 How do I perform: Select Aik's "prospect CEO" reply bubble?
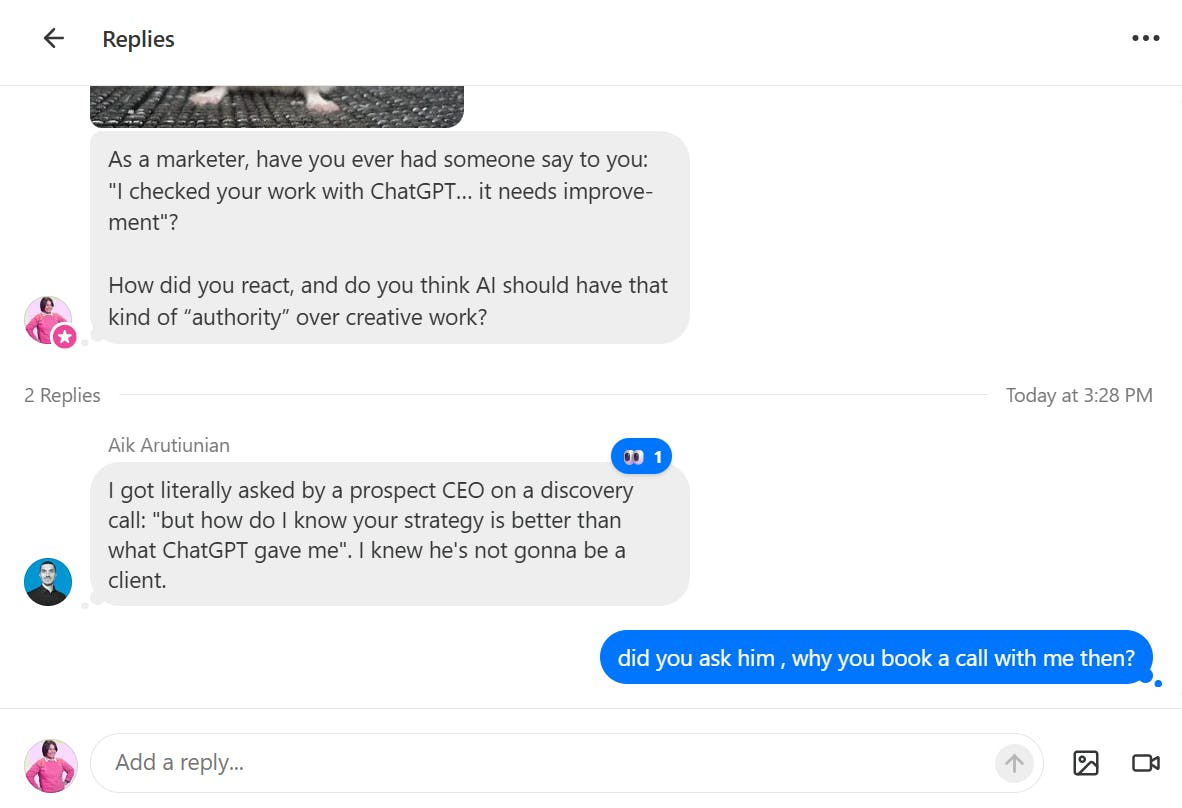(389, 534)
